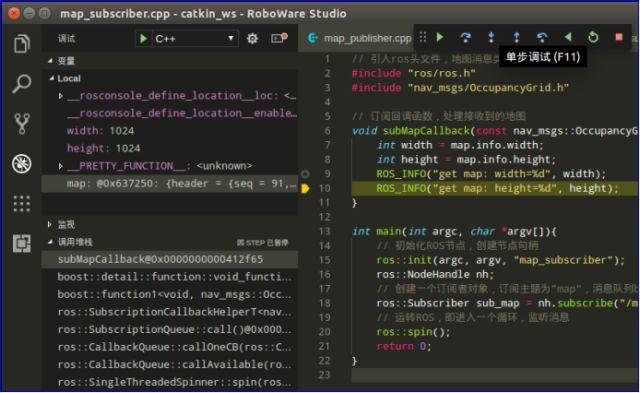Collapse the 调用堆栈 call stack section
Screen dimensions: 640x393
pos(50,242)
